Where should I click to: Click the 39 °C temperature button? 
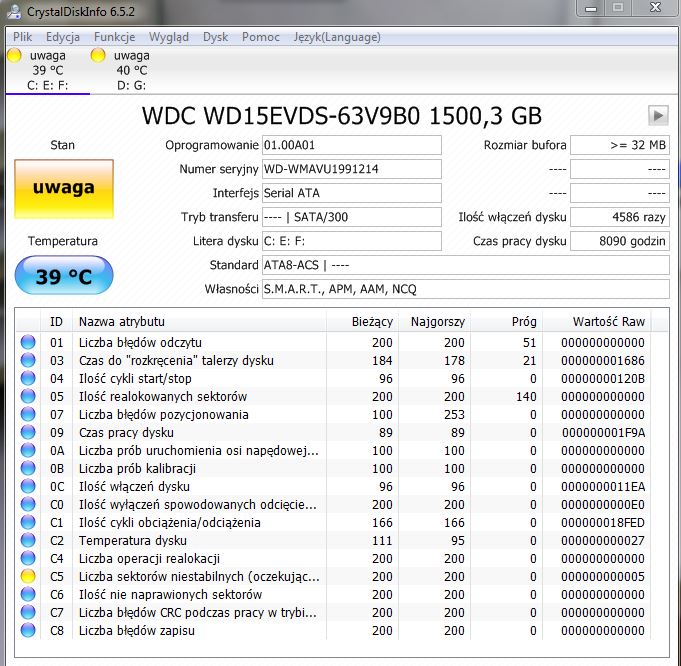point(64,275)
